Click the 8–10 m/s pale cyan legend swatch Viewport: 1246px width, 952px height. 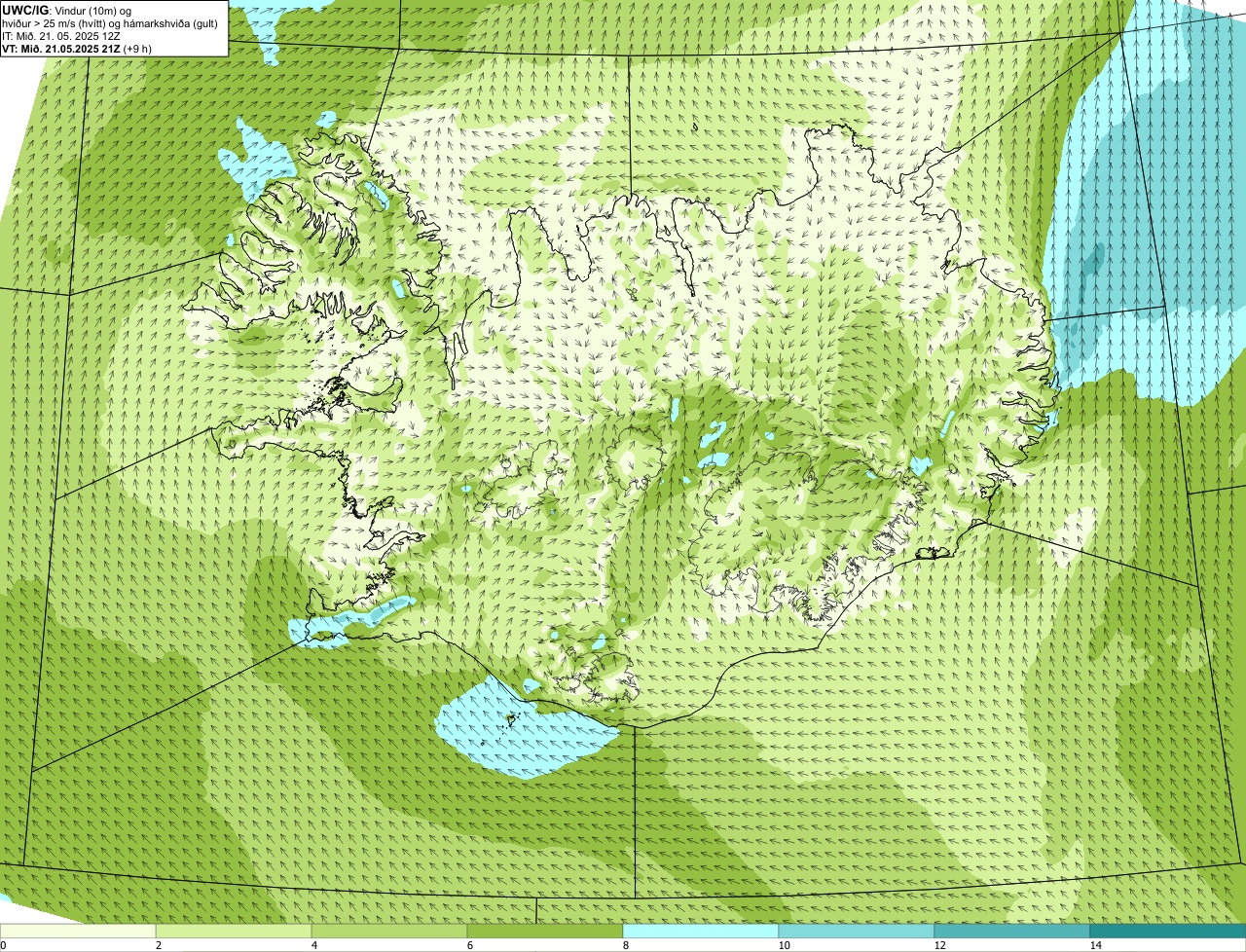point(701,931)
